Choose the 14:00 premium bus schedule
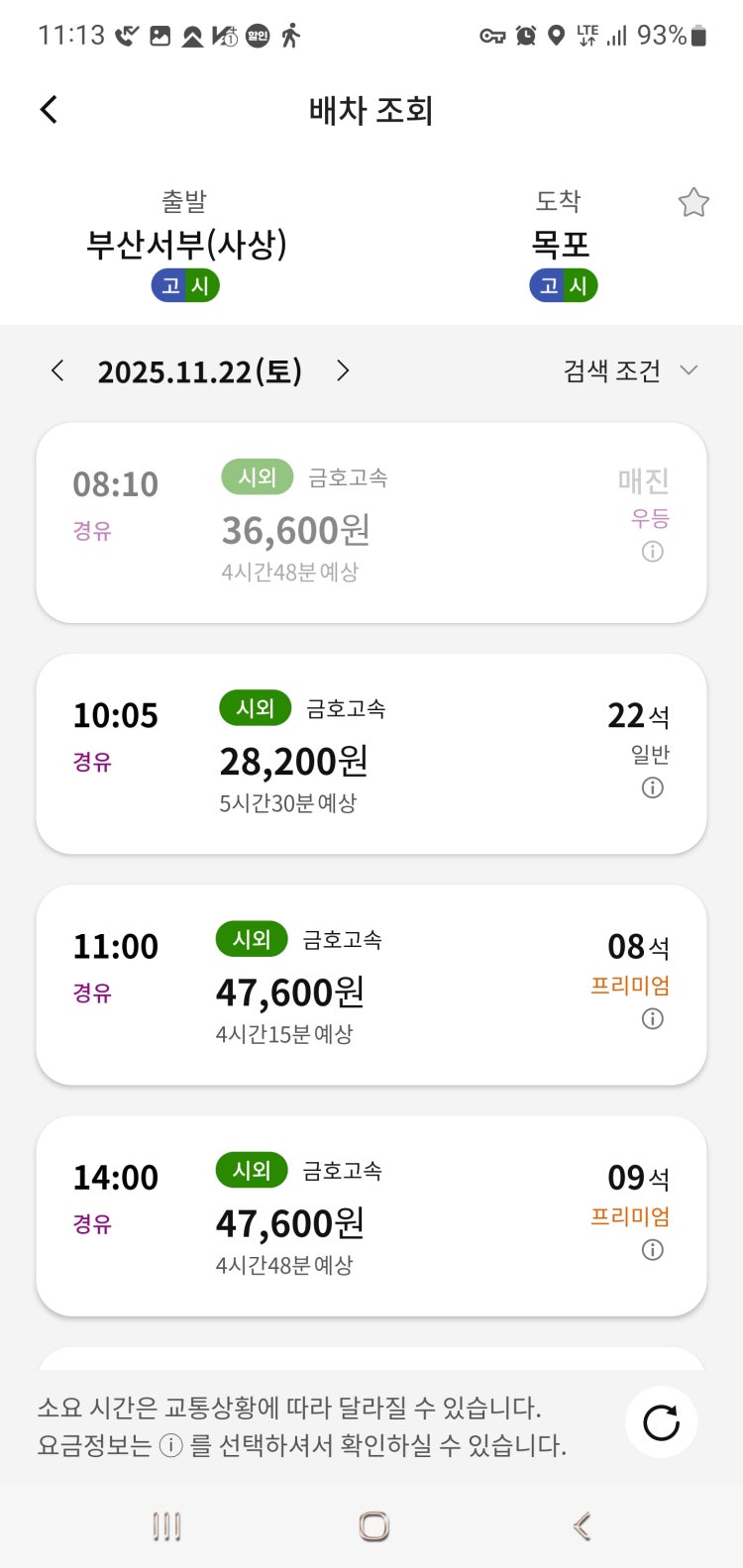The width and height of the screenshot is (743, 1568). click(x=371, y=1215)
